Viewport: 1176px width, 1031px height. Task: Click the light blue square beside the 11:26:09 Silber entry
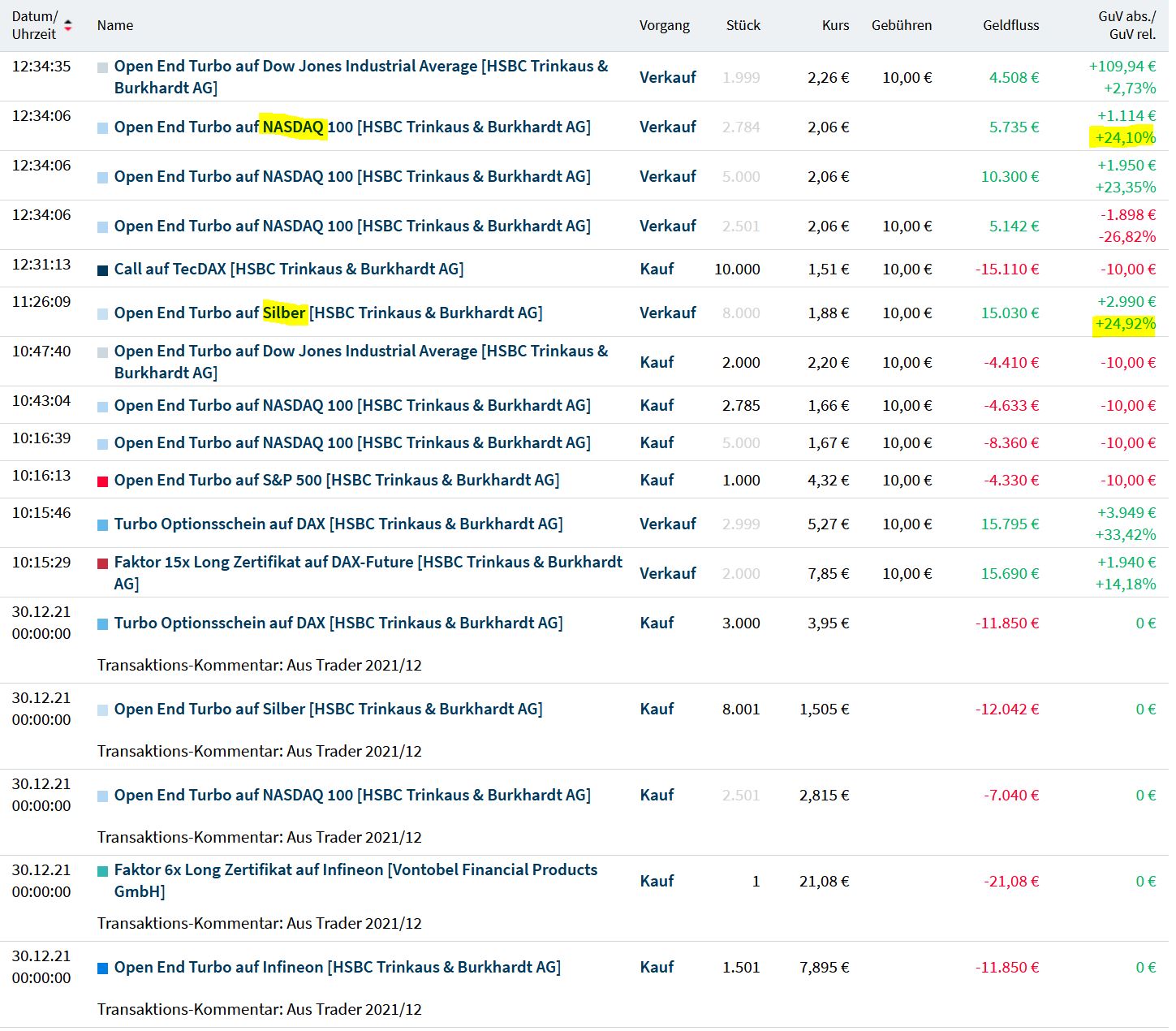click(x=102, y=314)
